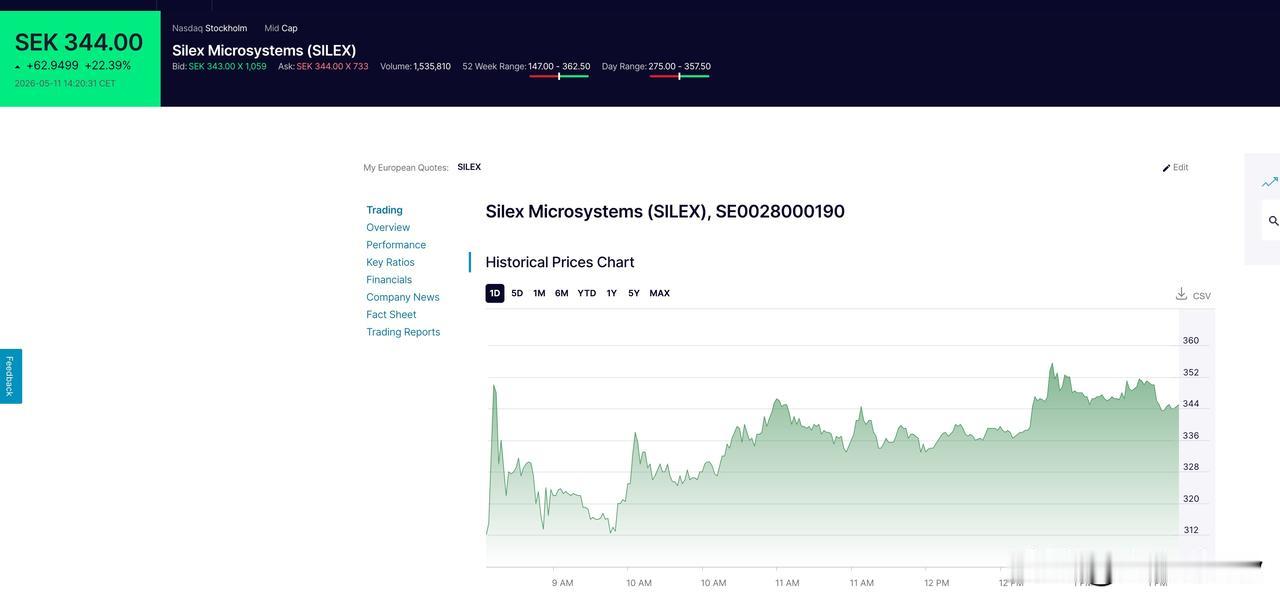Open the Overview section link
The height and width of the screenshot is (602, 1280).
388,227
